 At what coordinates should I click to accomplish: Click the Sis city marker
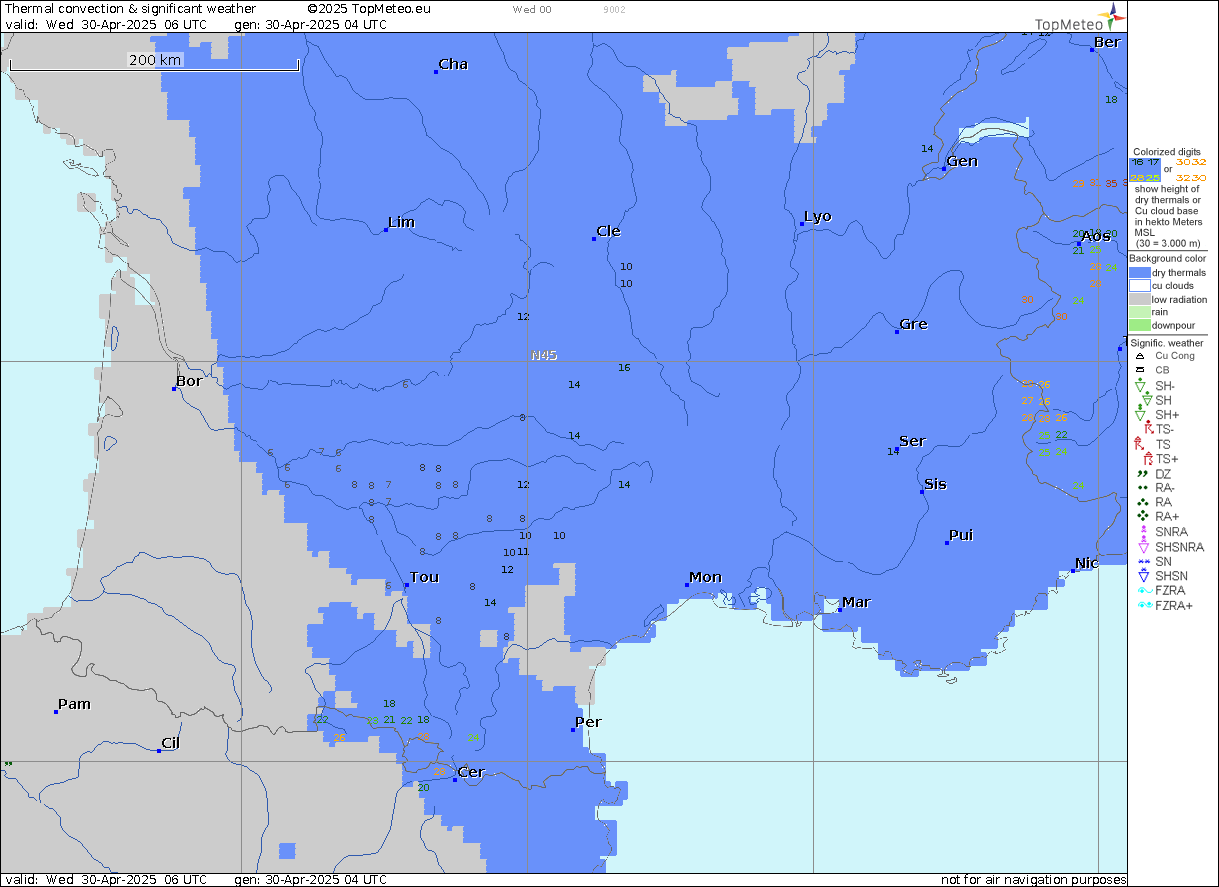(922, 492)
